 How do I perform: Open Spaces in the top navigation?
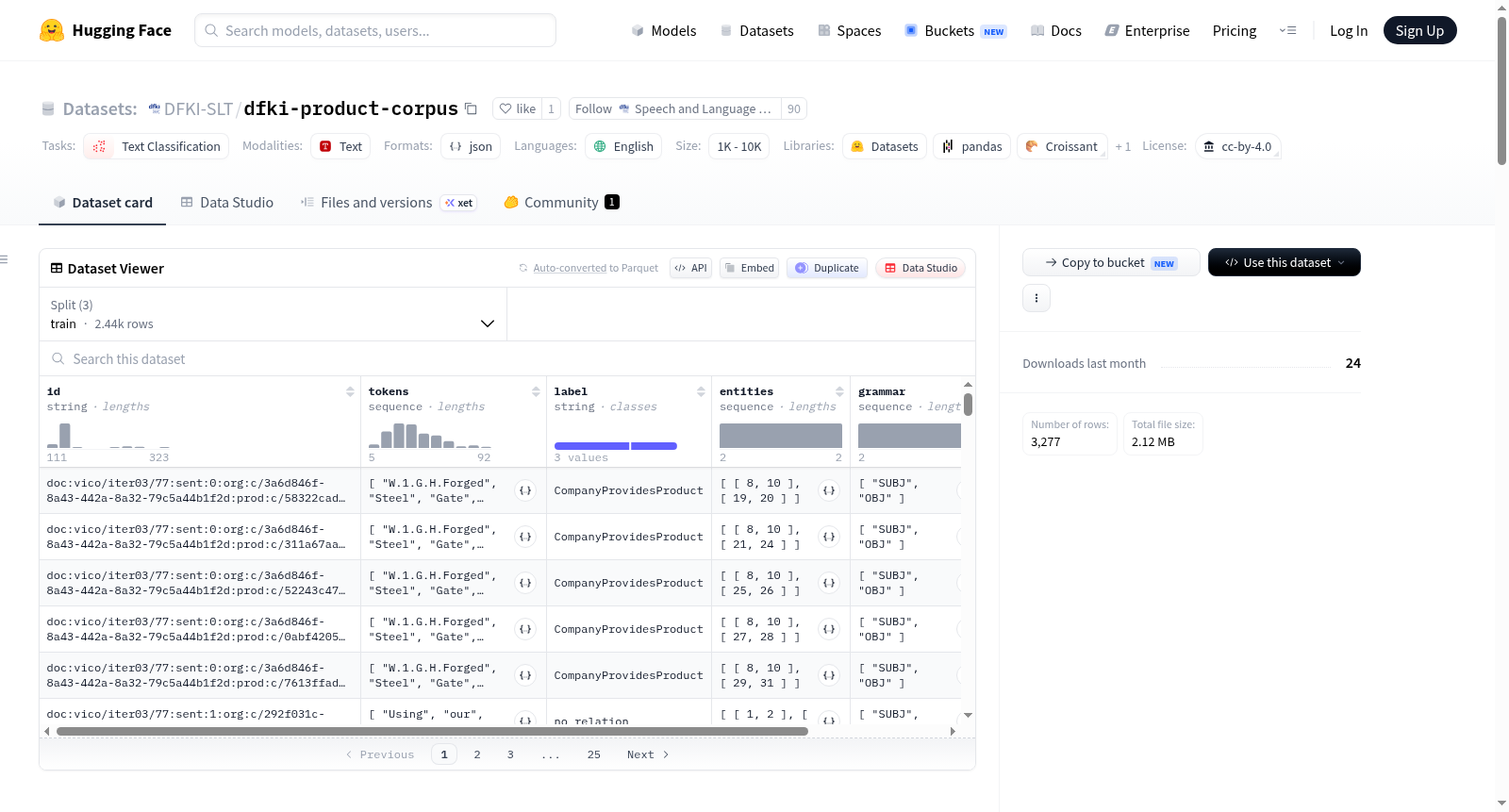coord(849,30)
